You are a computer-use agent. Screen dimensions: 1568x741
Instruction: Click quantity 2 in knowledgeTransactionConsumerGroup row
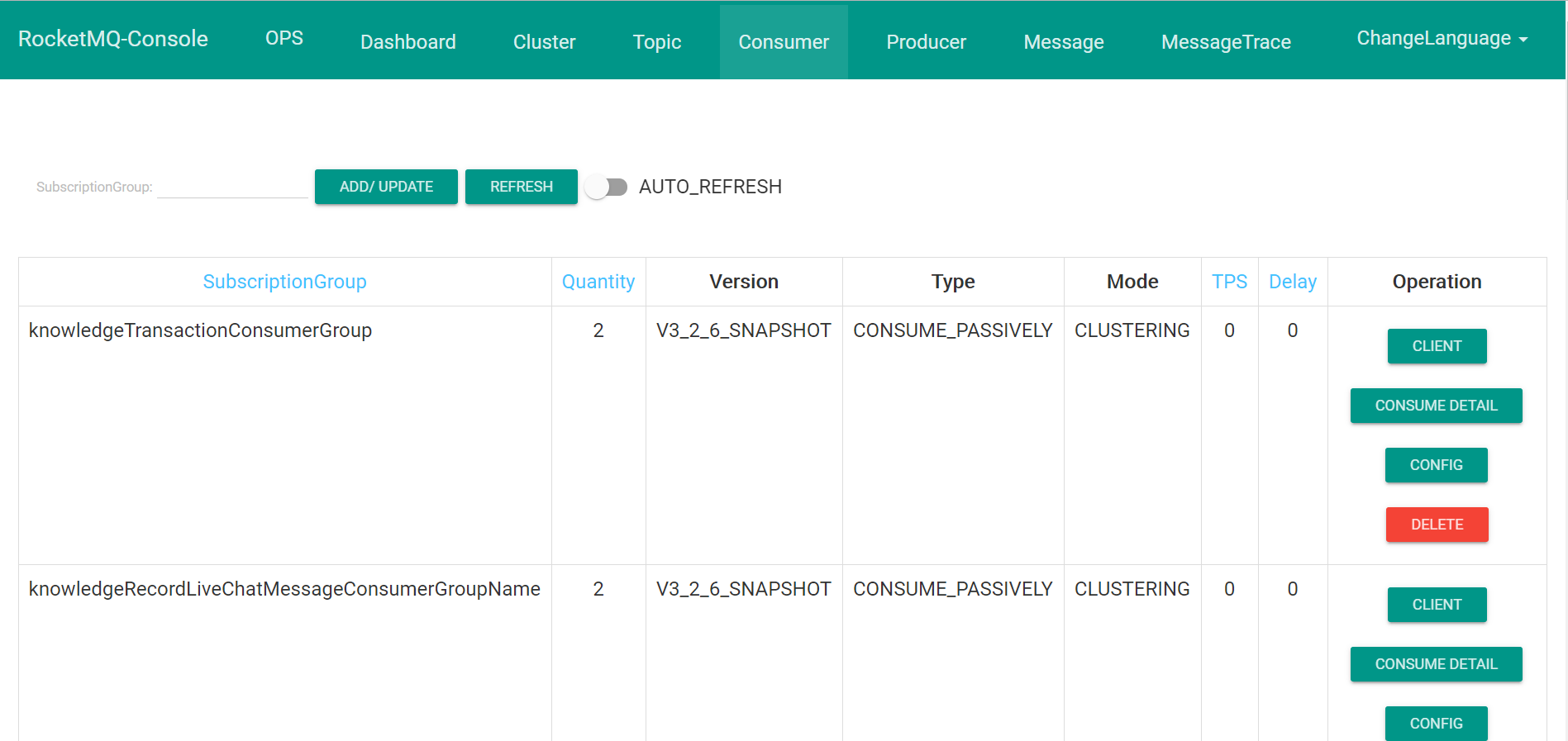tap(598, 330)
